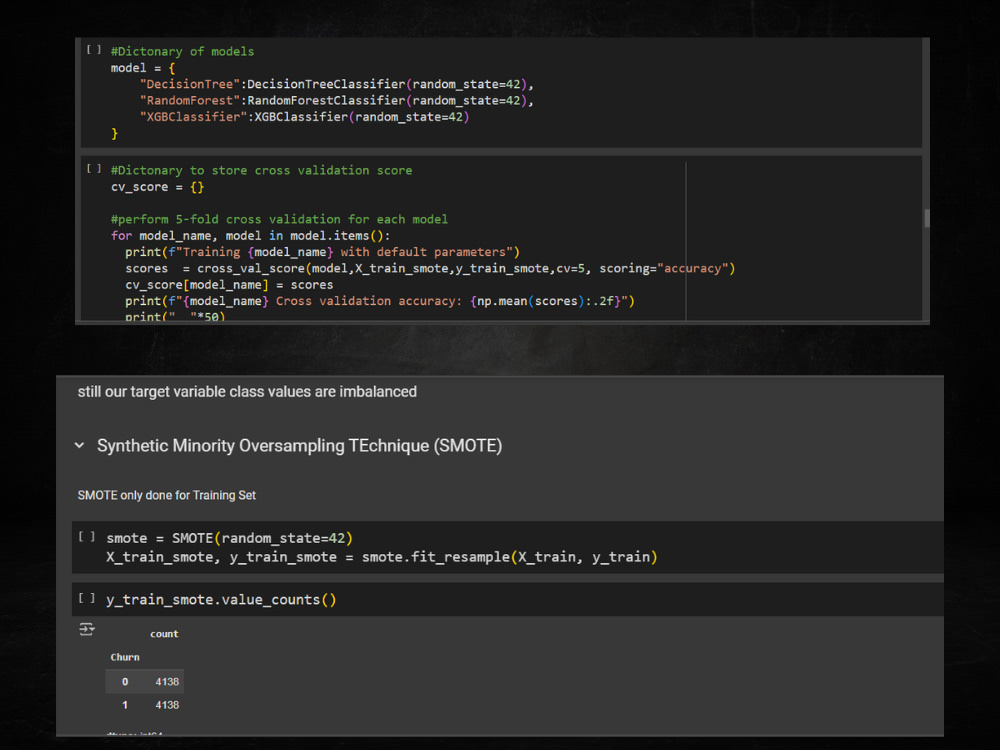The image size is (1000, 750).
Task: Click the print 'Cross validation accuracy' line
Action: click(x=379, y=301)
